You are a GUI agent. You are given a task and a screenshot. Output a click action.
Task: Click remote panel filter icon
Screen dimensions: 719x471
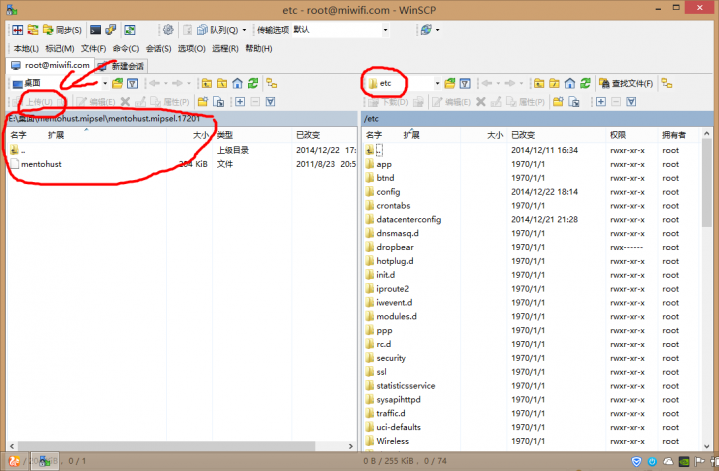(465, 83)
